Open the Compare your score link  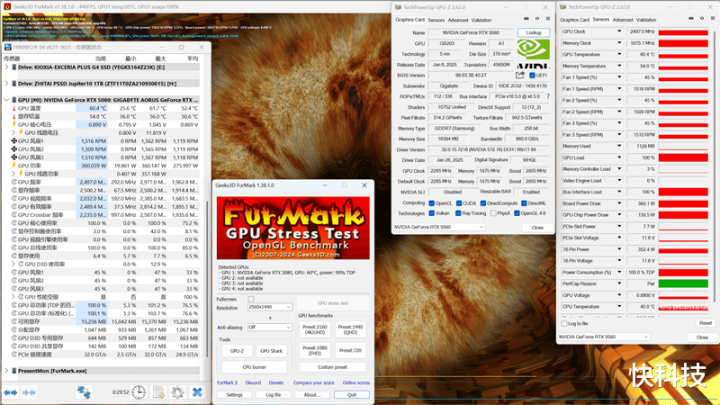click(314, 382)
